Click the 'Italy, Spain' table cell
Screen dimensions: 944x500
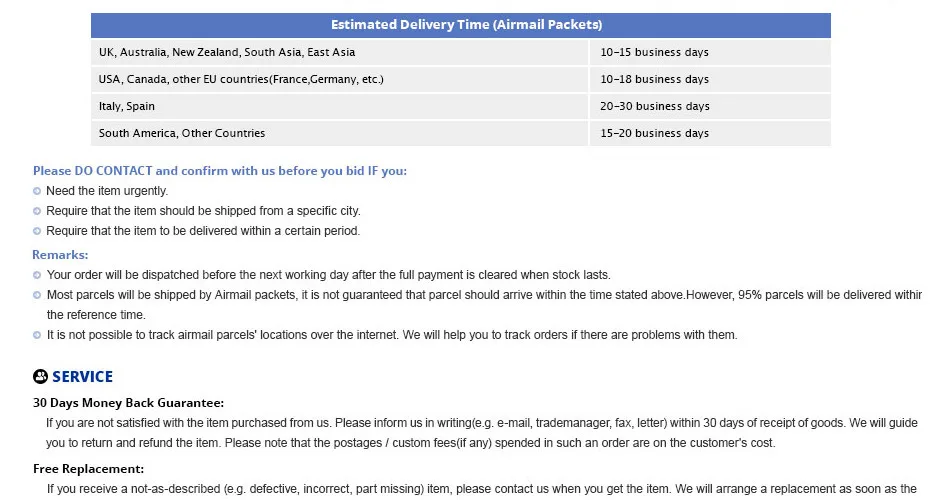pyautogui.click(x=339, y=106)
